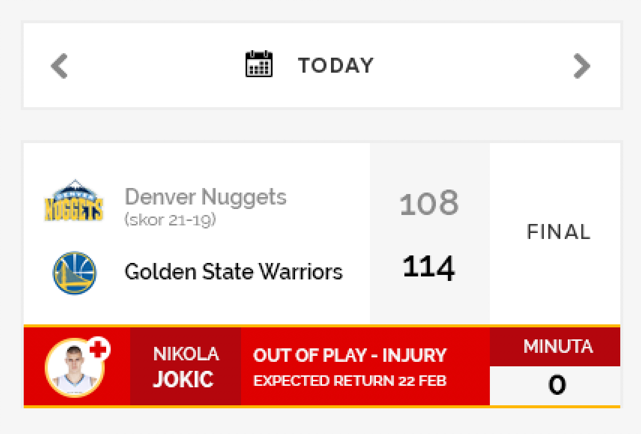Click the date navigation bar
Screen dimensions: 641x434
tap(322, 65)
